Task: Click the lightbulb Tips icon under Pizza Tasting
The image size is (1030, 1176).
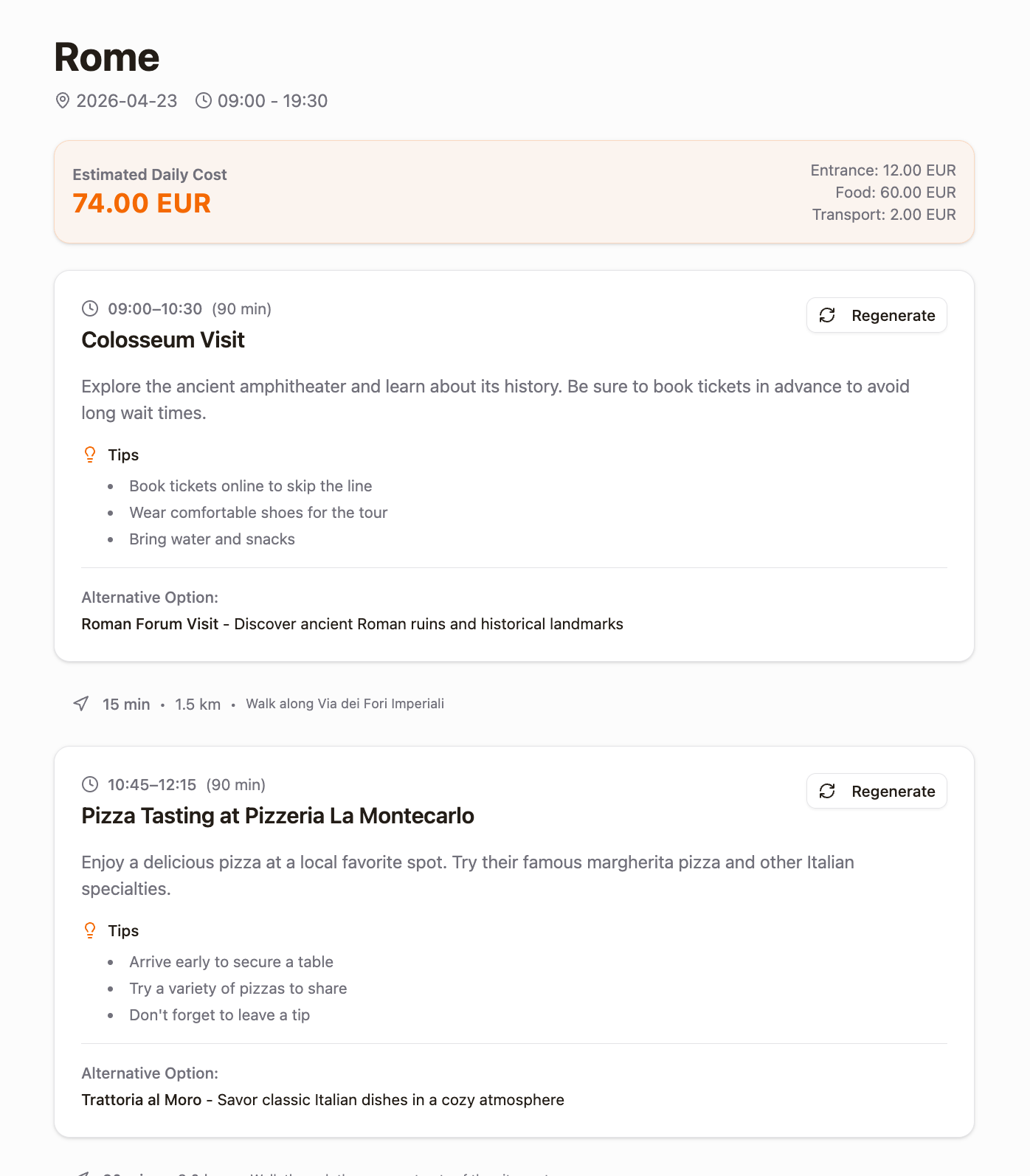Action: coord(90,930)
